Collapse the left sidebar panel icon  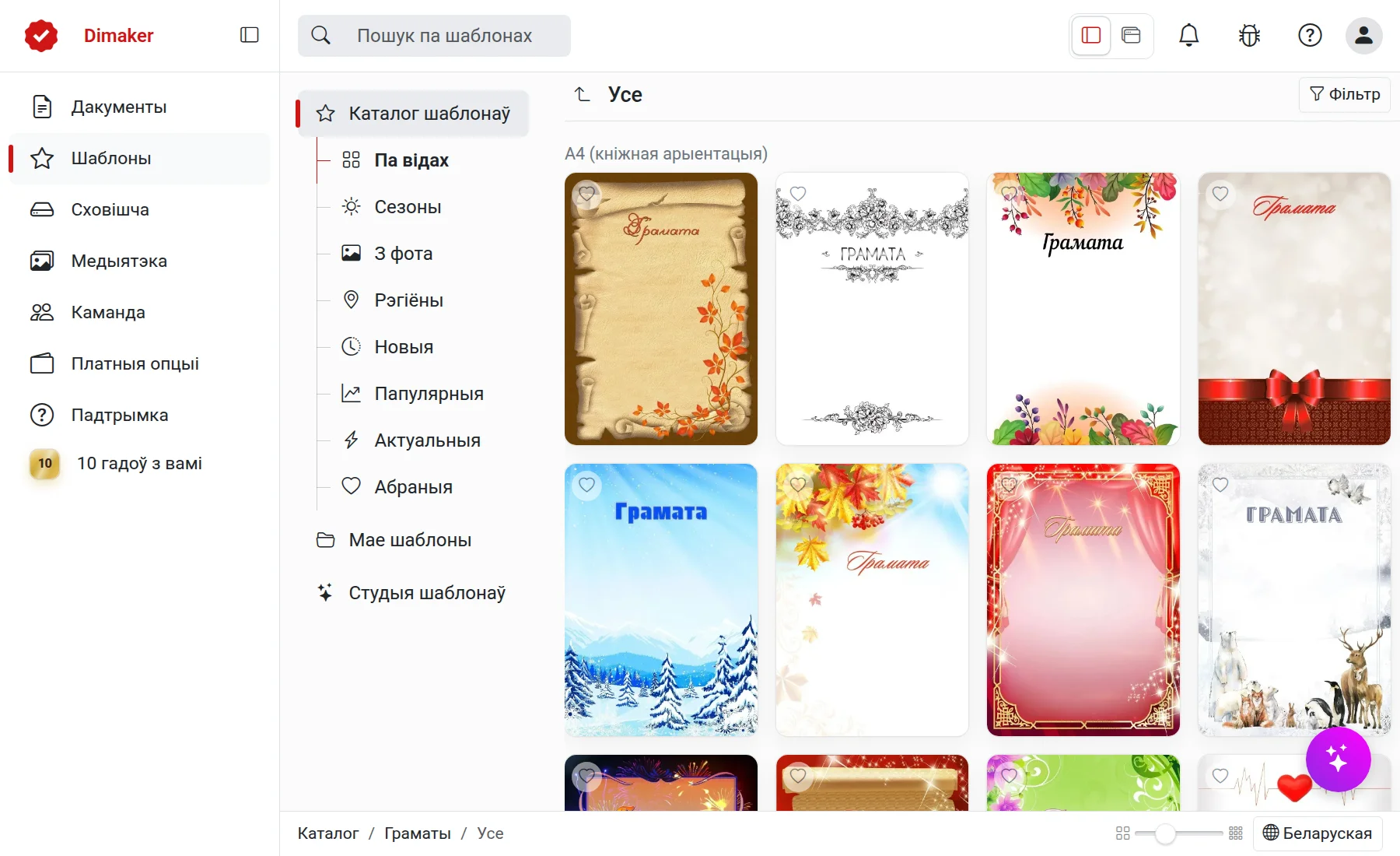[249, 35]
